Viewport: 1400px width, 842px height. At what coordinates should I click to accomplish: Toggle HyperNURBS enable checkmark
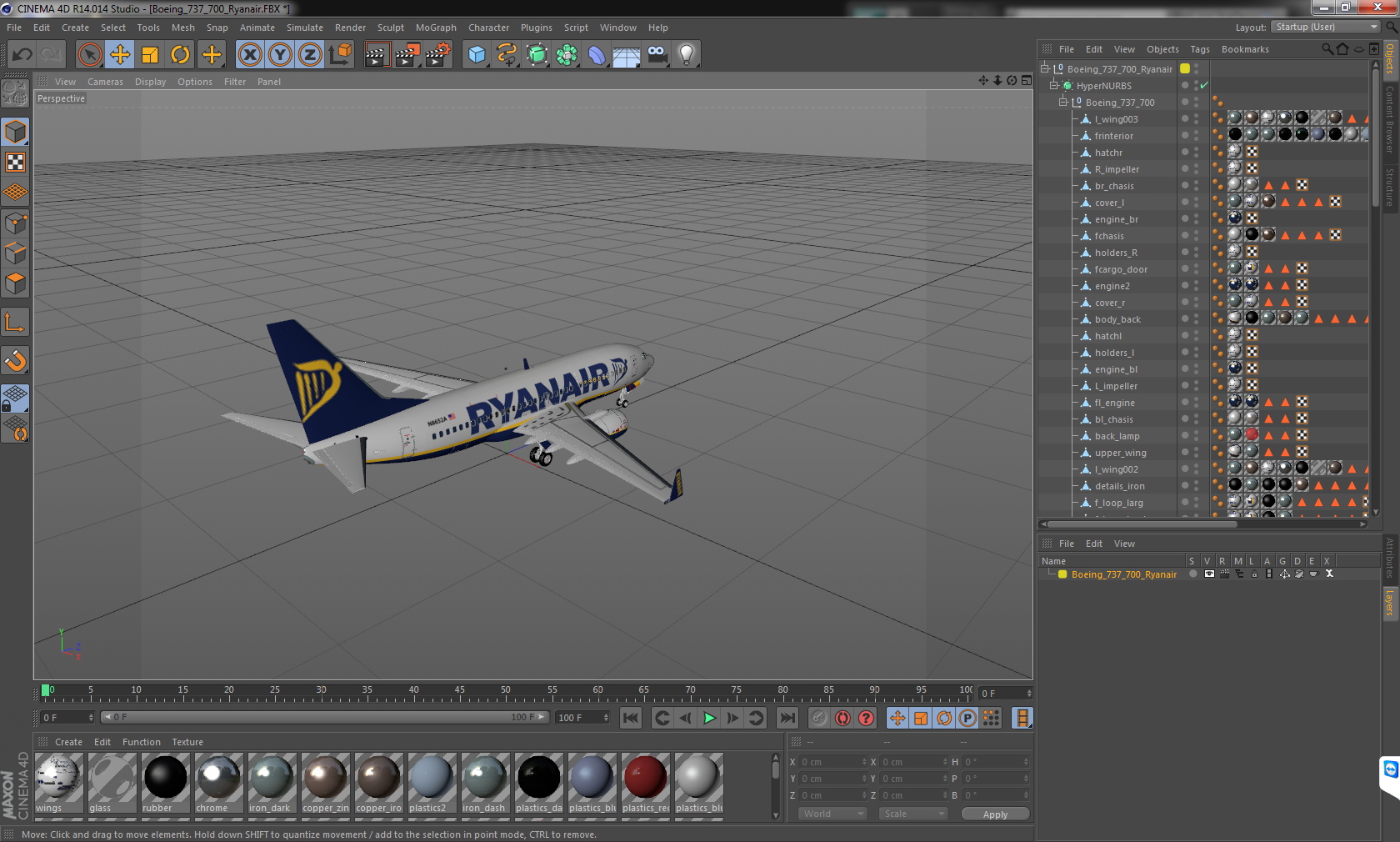[1204, 85]
